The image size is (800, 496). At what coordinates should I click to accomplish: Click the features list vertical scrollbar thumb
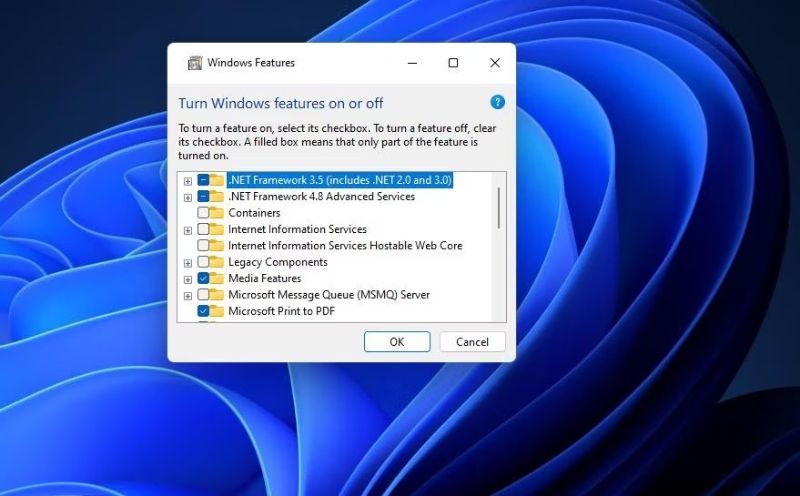point(498,206)
